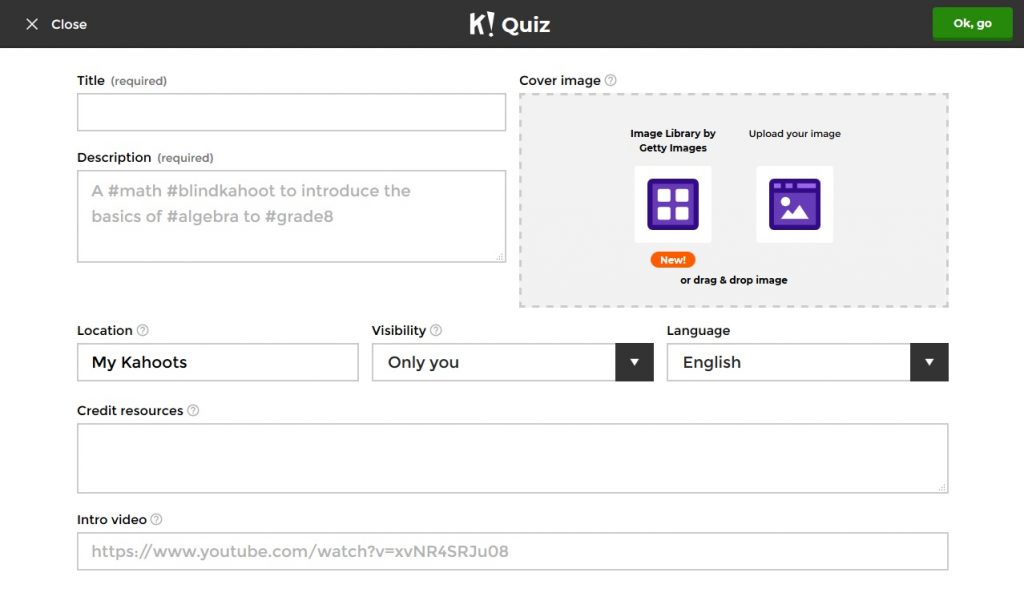Click the Kahoot K! Quiz logo
This screenshot has width=1024, height=597.
pos(510,24)
